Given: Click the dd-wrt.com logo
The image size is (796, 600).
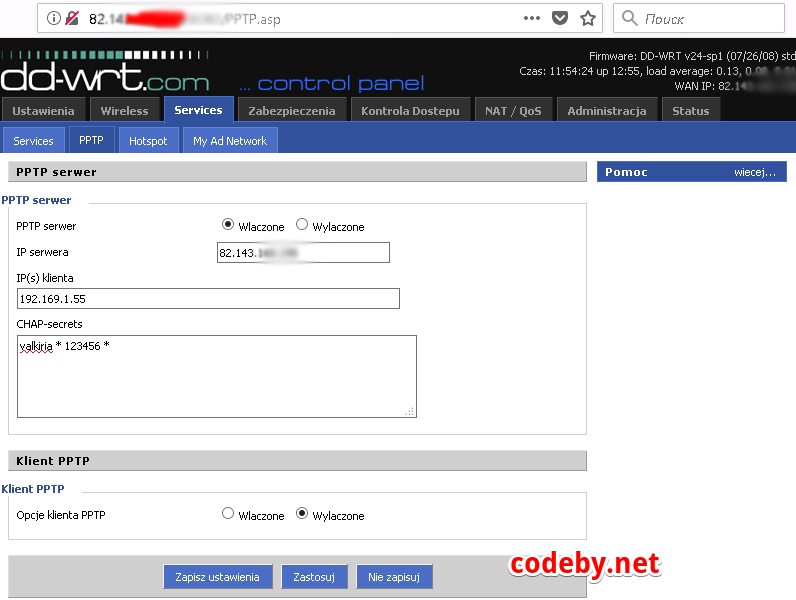Looking at the screenshot, I should [x=105, y=78].
